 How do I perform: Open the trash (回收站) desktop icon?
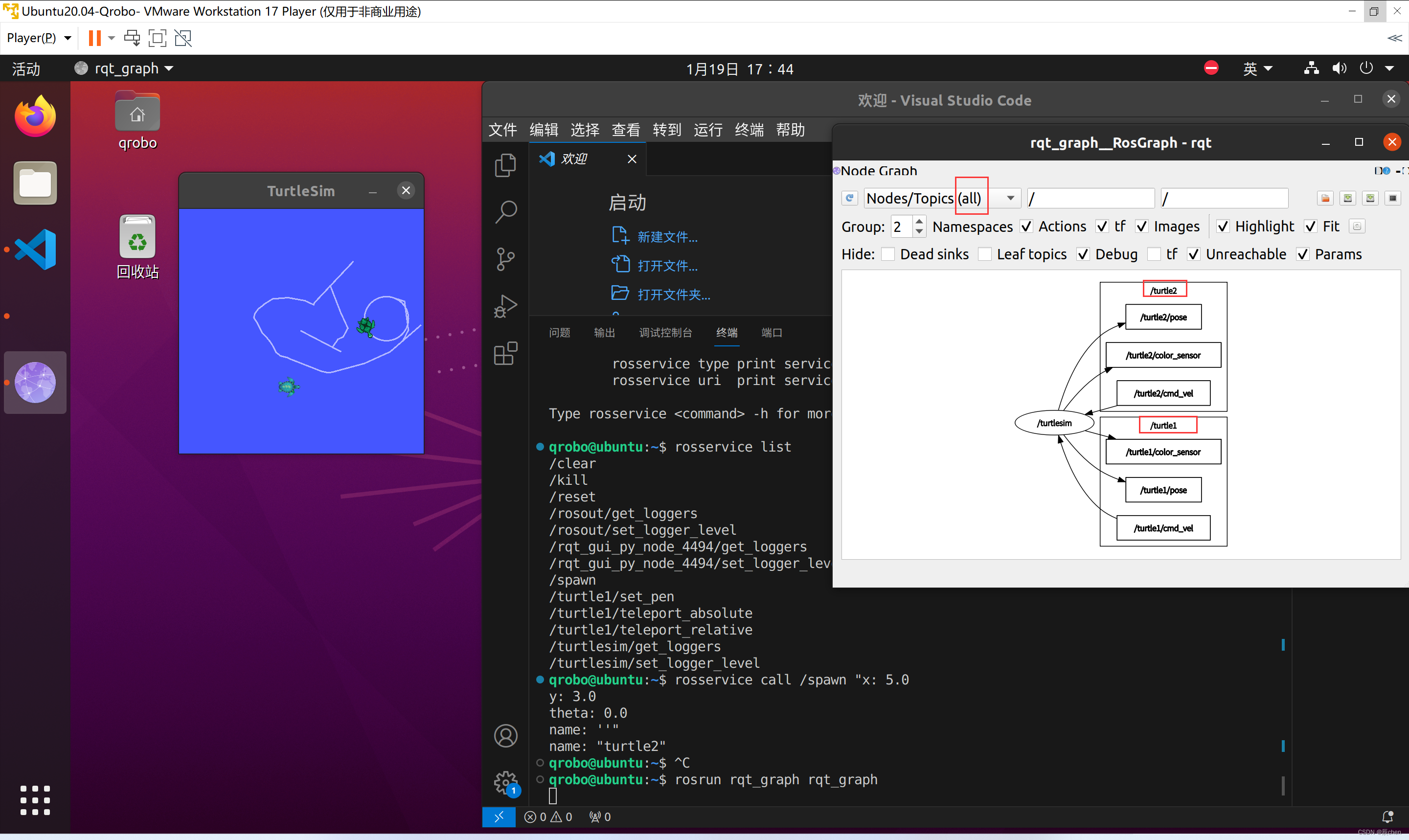coord(137,248)
